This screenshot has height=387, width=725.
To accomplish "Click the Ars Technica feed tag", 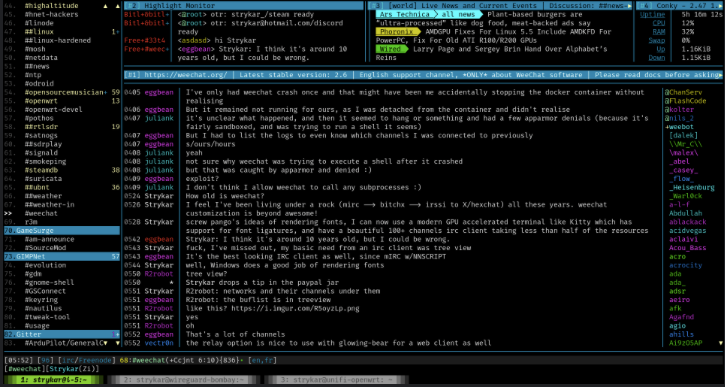I will (405, 14).
